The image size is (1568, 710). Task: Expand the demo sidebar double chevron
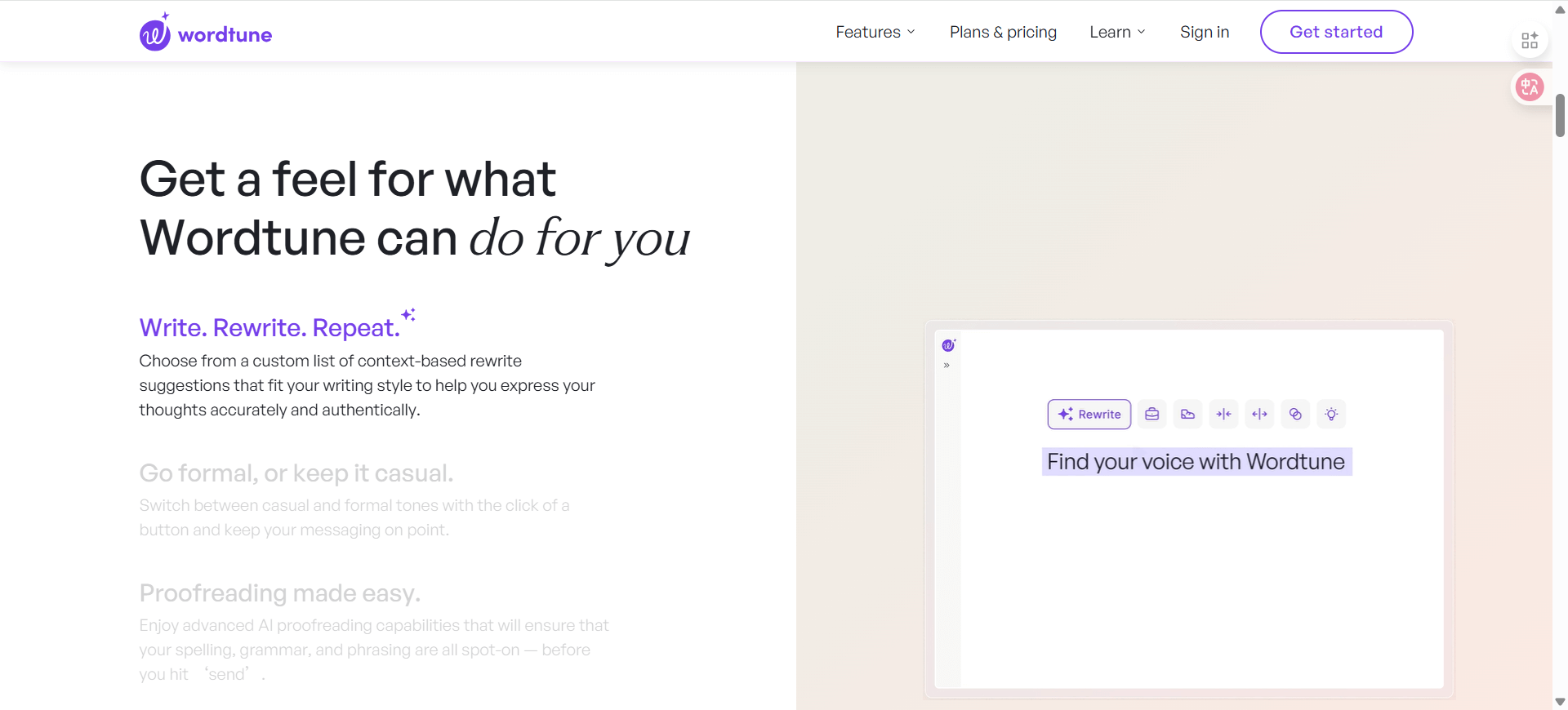[x=947, y=366]
